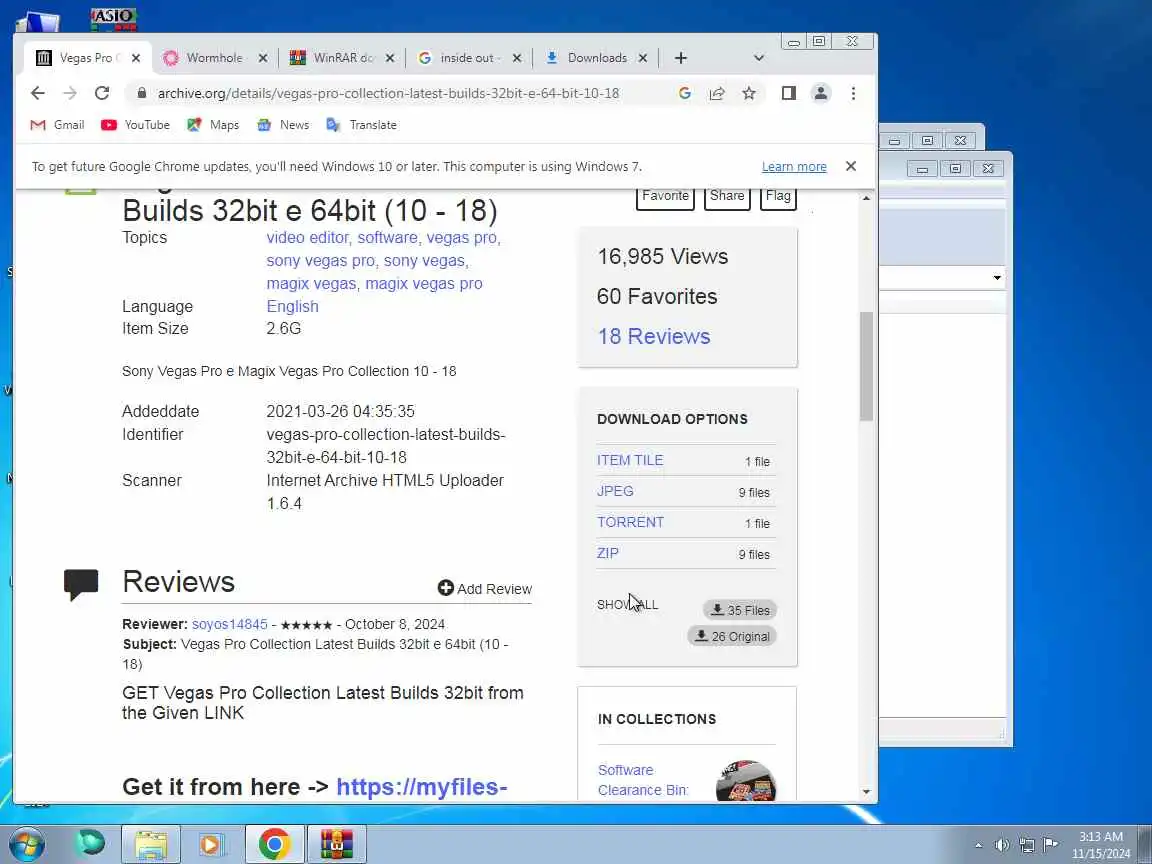Close the Wormhole tab
Screen dimensions: 1152x864
pos(263,58)
